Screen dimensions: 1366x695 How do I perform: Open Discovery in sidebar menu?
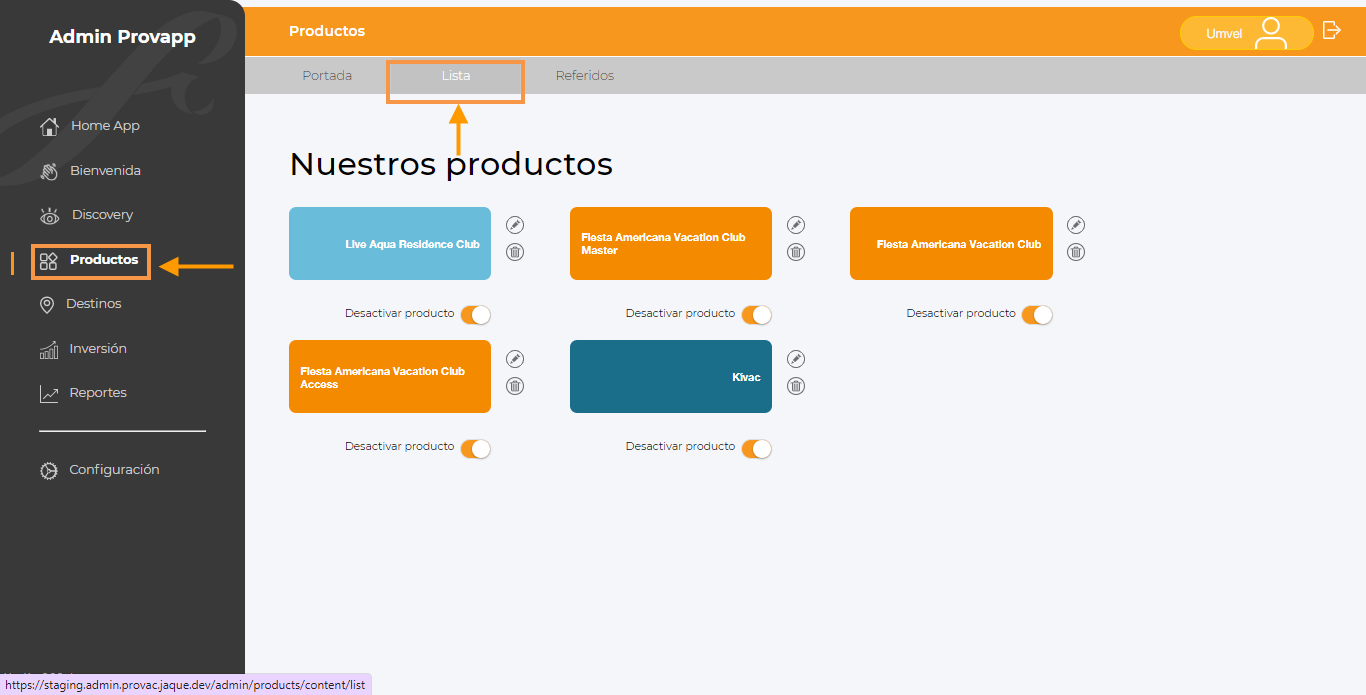102,215
